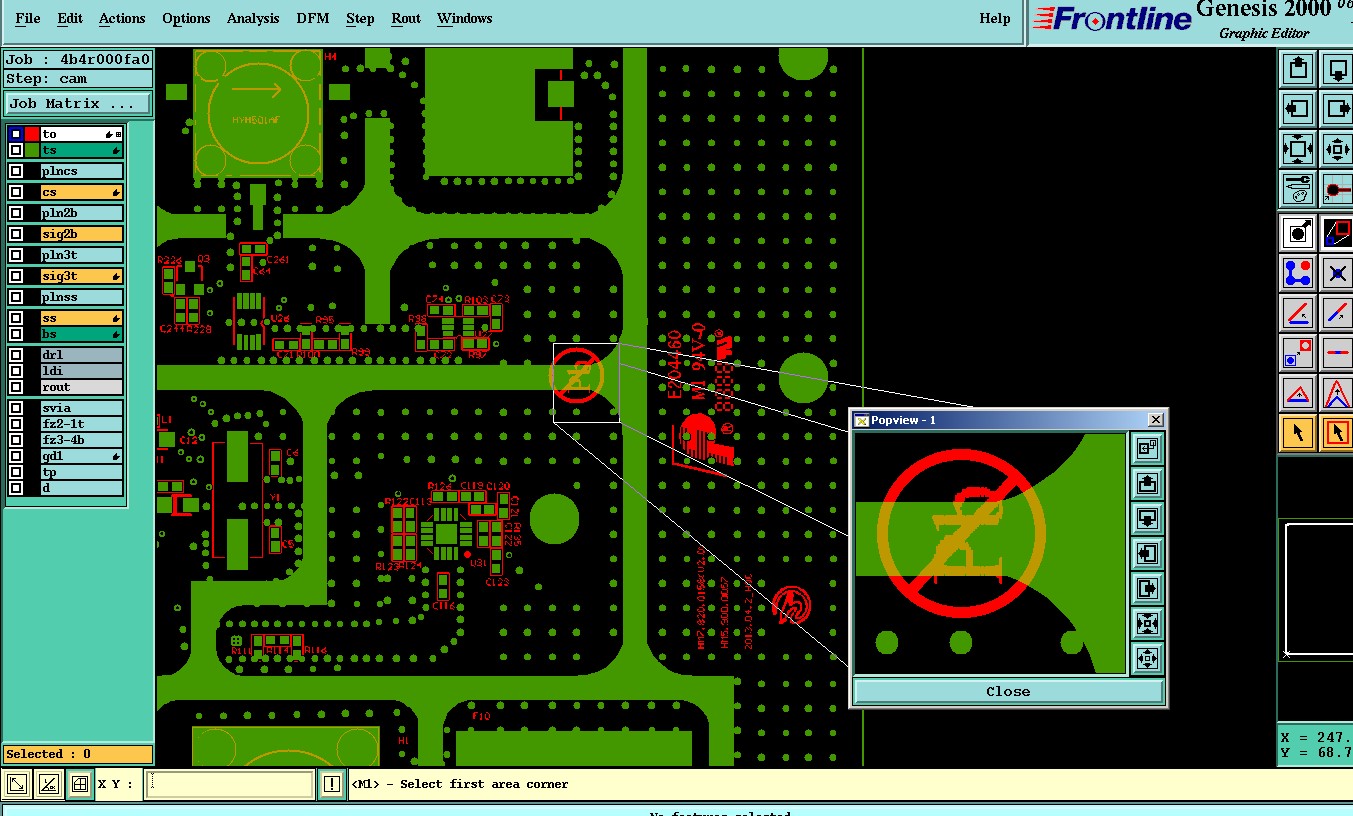
Task: Select the ss layer name
Action: (x=81, y=318)
